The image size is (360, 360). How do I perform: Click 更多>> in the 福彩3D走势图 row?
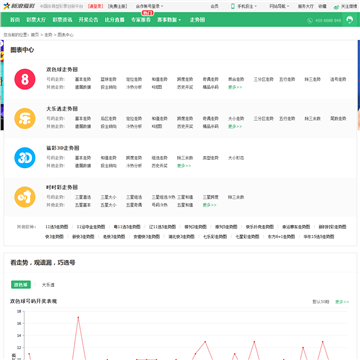click(184, 166)
